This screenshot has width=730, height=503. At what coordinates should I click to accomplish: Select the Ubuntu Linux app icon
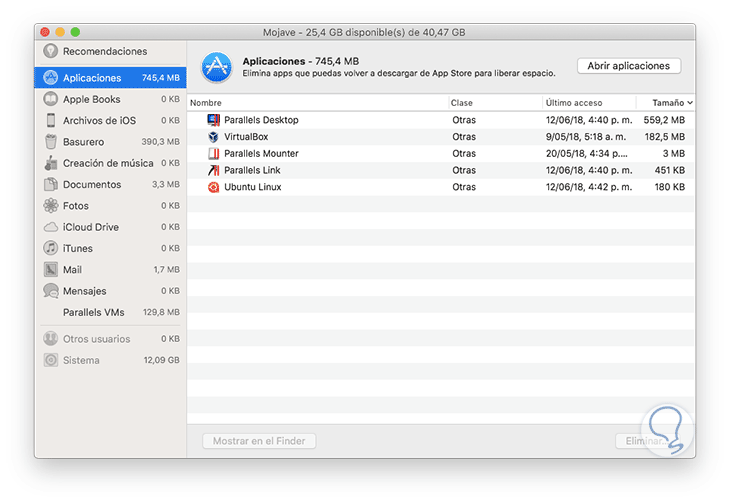click(x=213, y=187)
